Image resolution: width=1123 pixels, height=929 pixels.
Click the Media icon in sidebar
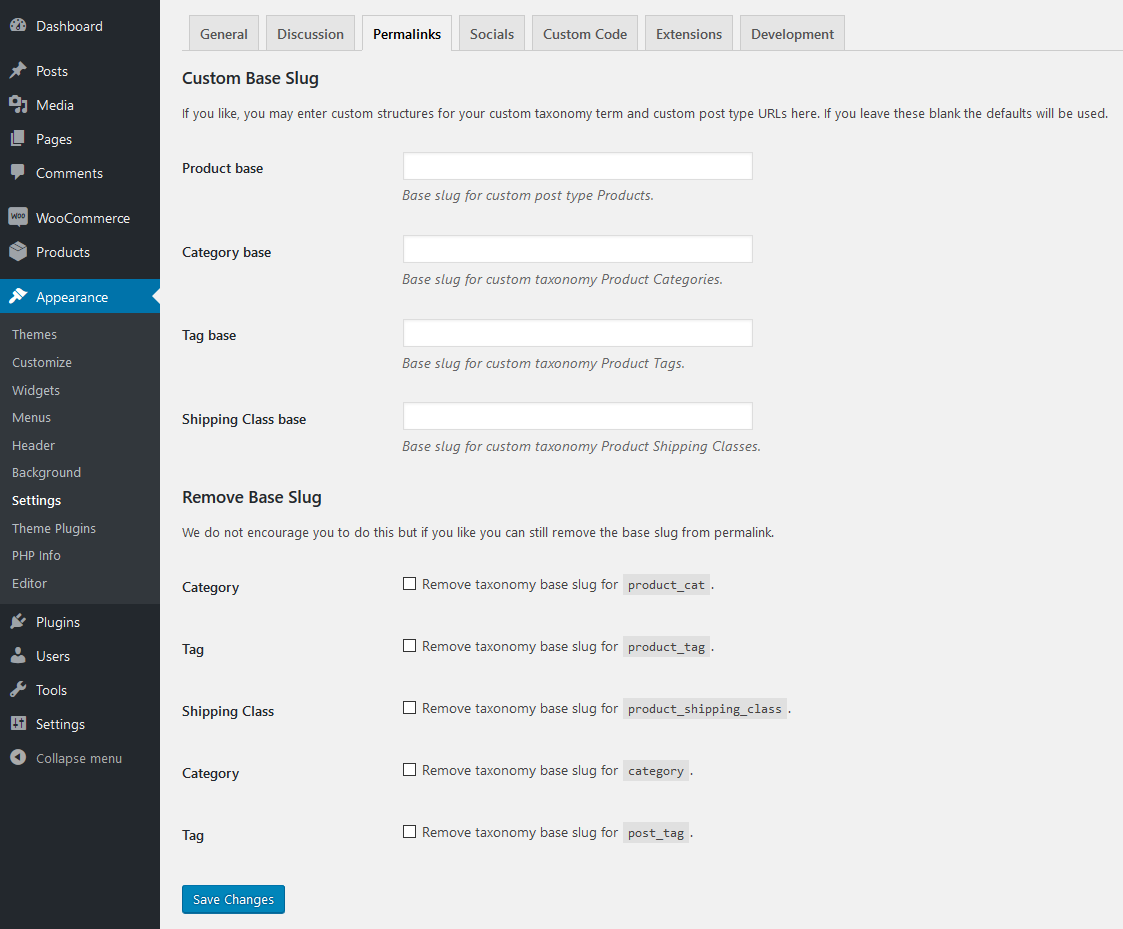pos(18,105)
